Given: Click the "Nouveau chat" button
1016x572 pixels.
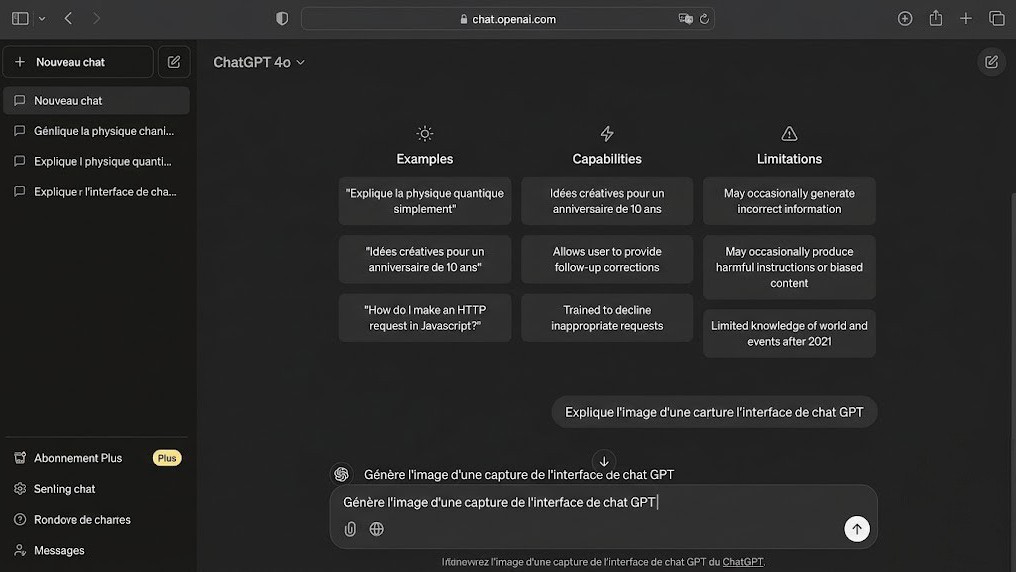Looking at the screenshot, I should [78, 62].
